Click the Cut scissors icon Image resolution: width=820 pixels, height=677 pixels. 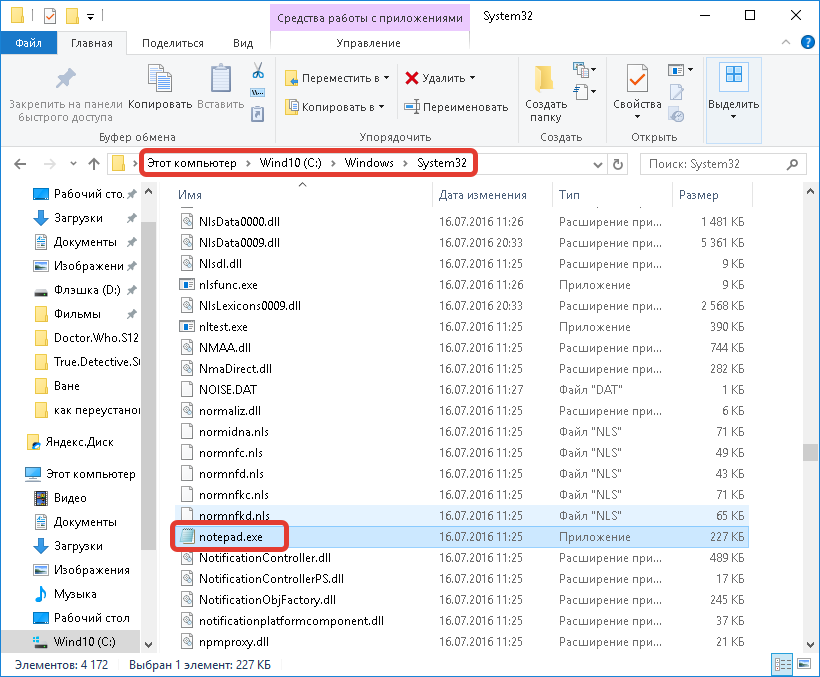pos(257,71)
